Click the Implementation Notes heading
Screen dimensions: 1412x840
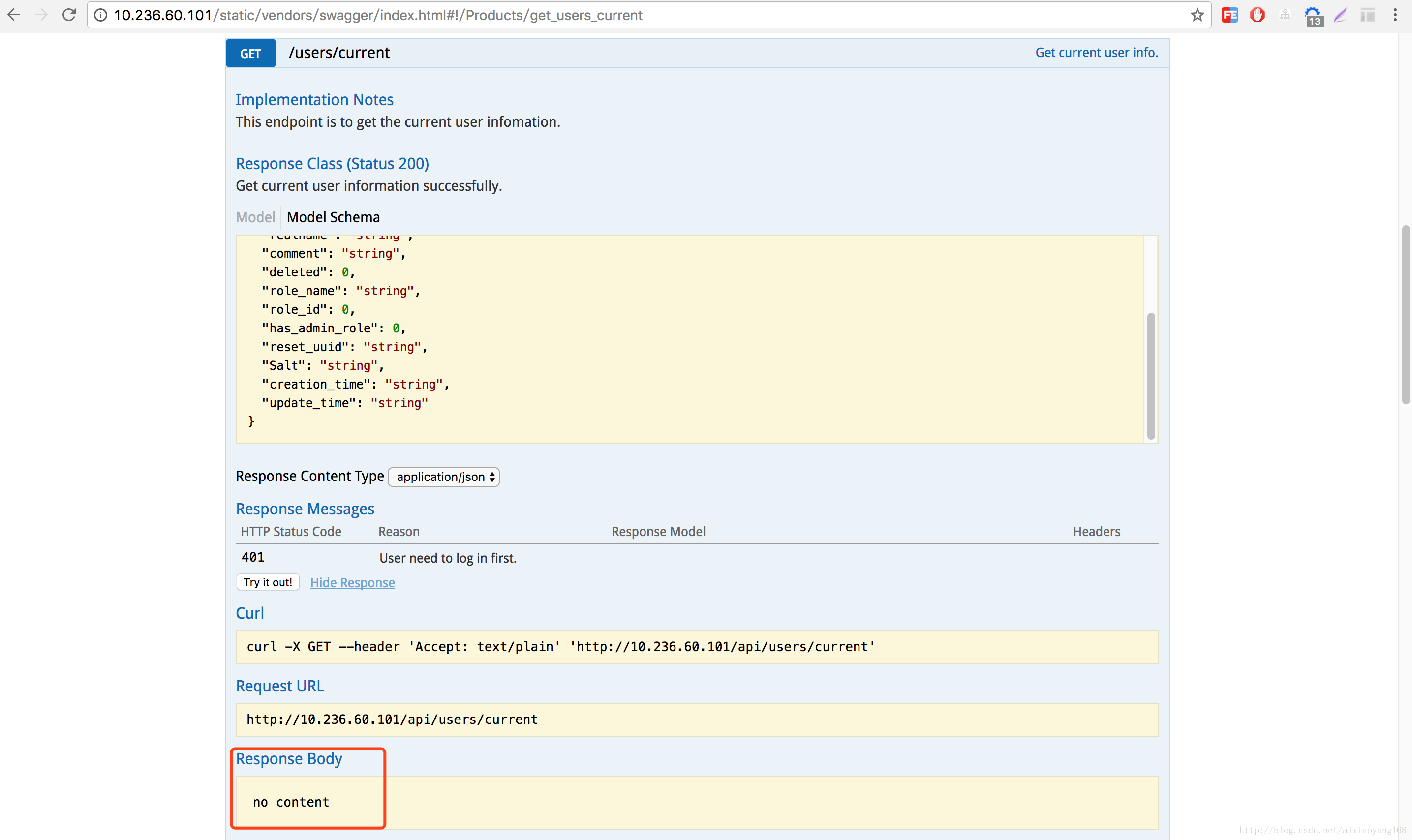click(x=314, y=100)
